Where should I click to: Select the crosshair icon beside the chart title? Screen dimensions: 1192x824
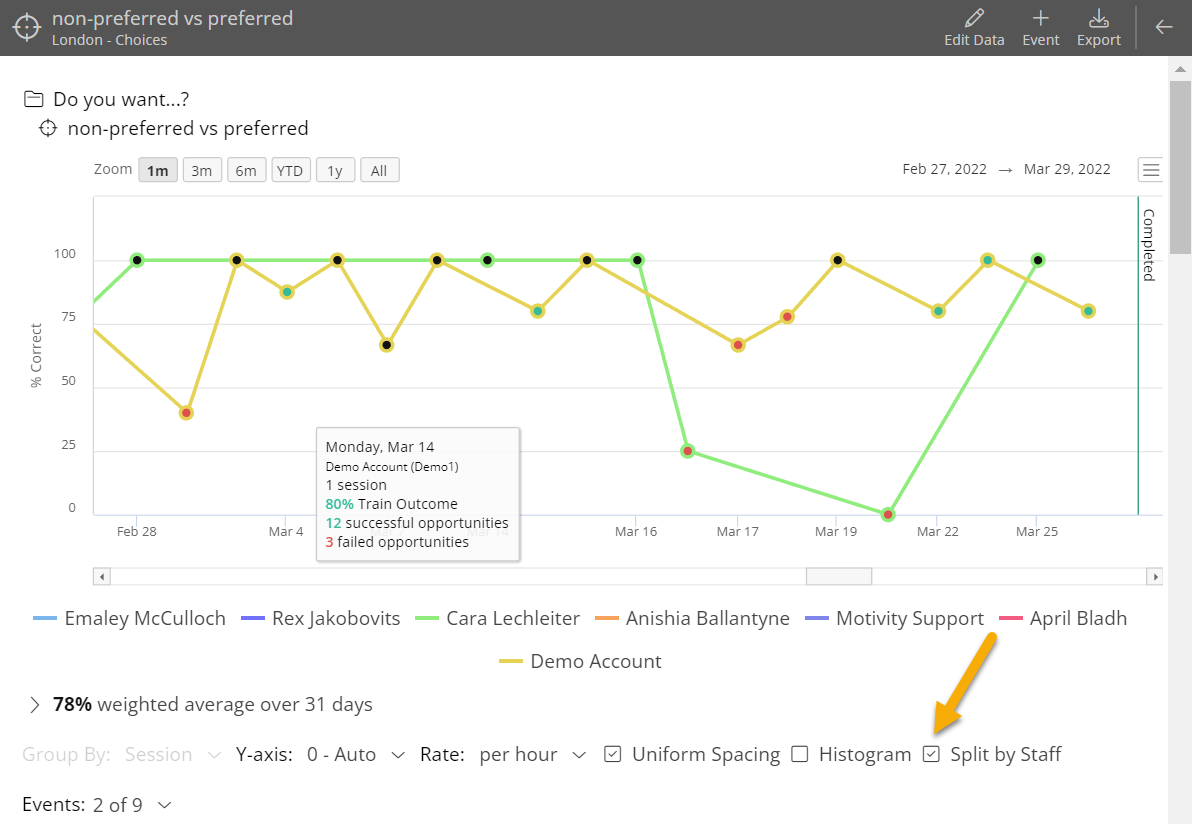click(47, 128)
